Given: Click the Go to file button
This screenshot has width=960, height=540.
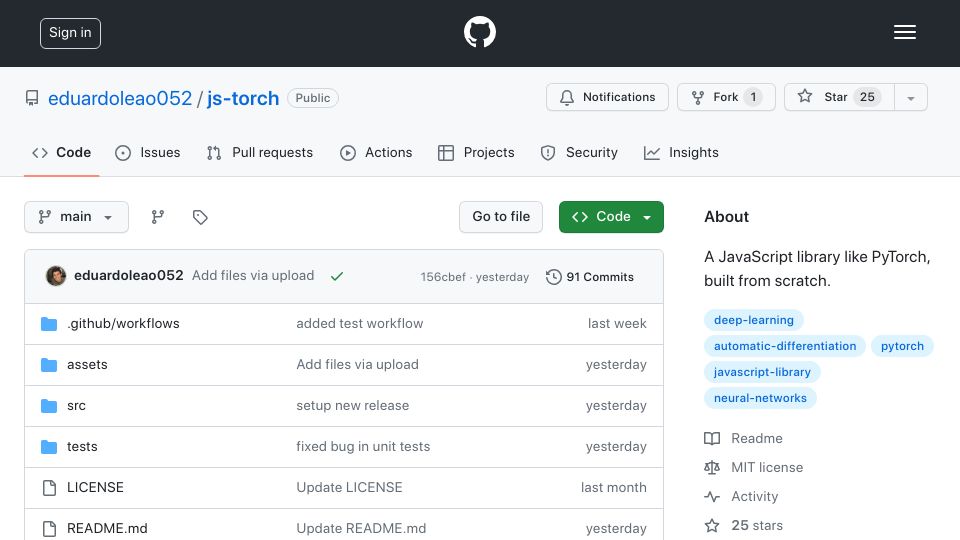Looking at the screenshot, I should [x=501, y=217].
